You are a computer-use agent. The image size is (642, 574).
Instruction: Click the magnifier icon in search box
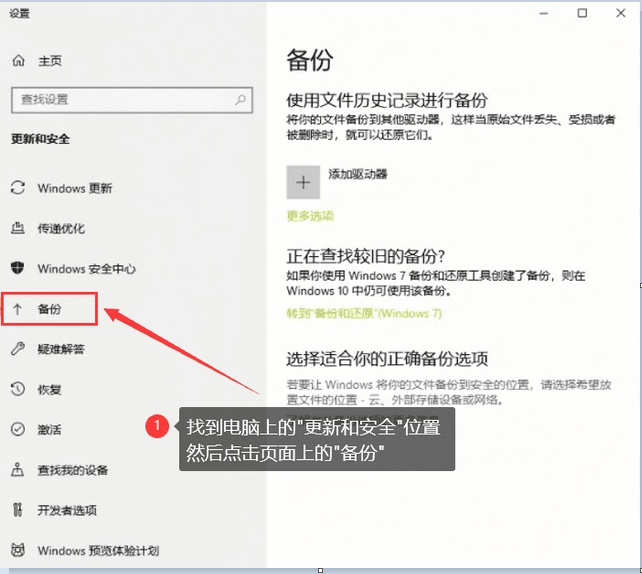point(240,99)
